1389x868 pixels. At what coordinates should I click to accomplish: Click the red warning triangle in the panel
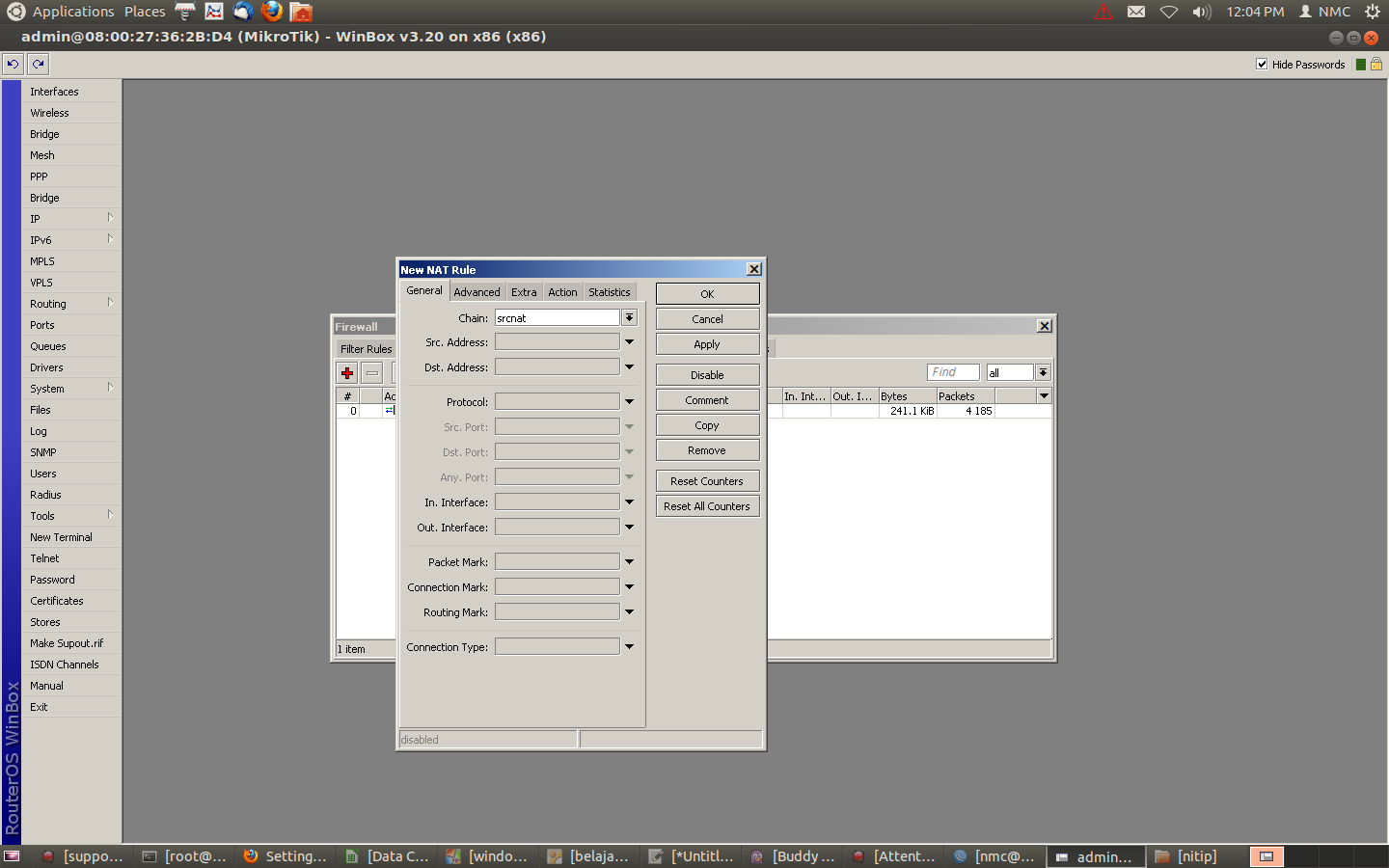[x=1103, y=12]
